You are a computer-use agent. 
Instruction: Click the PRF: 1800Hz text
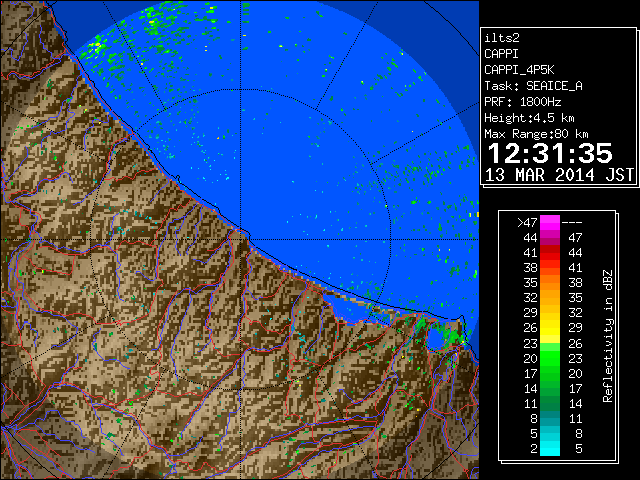pyautogui.click(x=522, y=102)
